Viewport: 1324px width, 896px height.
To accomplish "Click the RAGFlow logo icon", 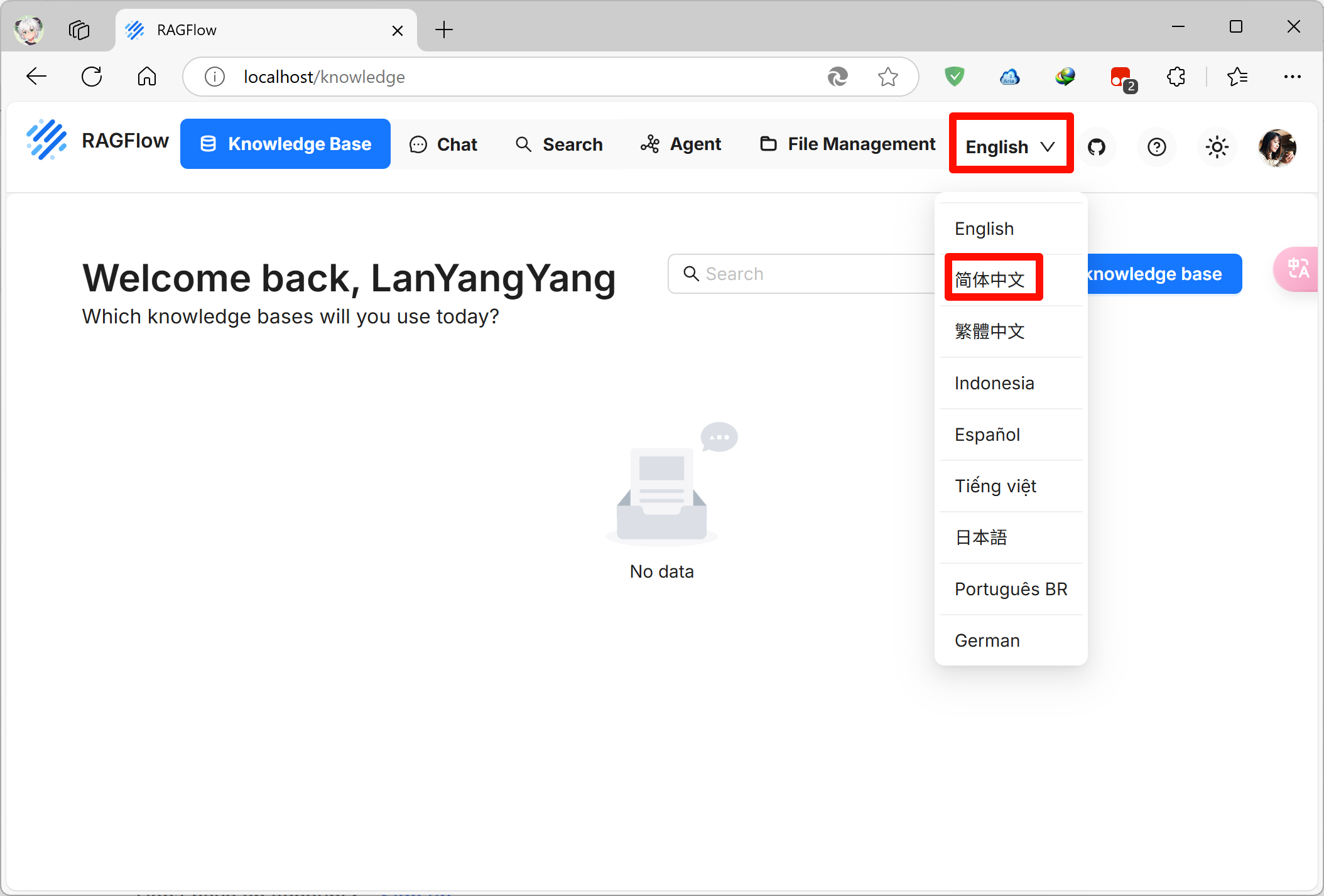I will pos(46,141).
